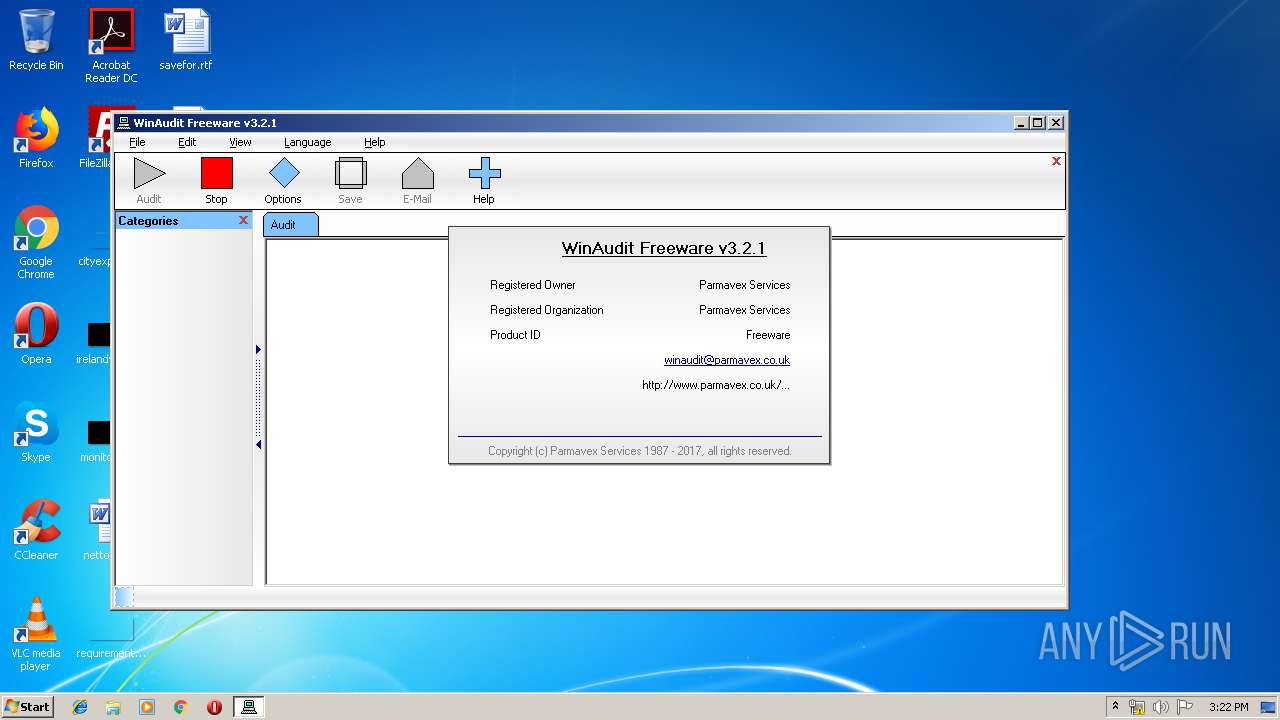The image size is (1280, 720).
Task: Click the Categories panel header
Action: tap(184, 221)
